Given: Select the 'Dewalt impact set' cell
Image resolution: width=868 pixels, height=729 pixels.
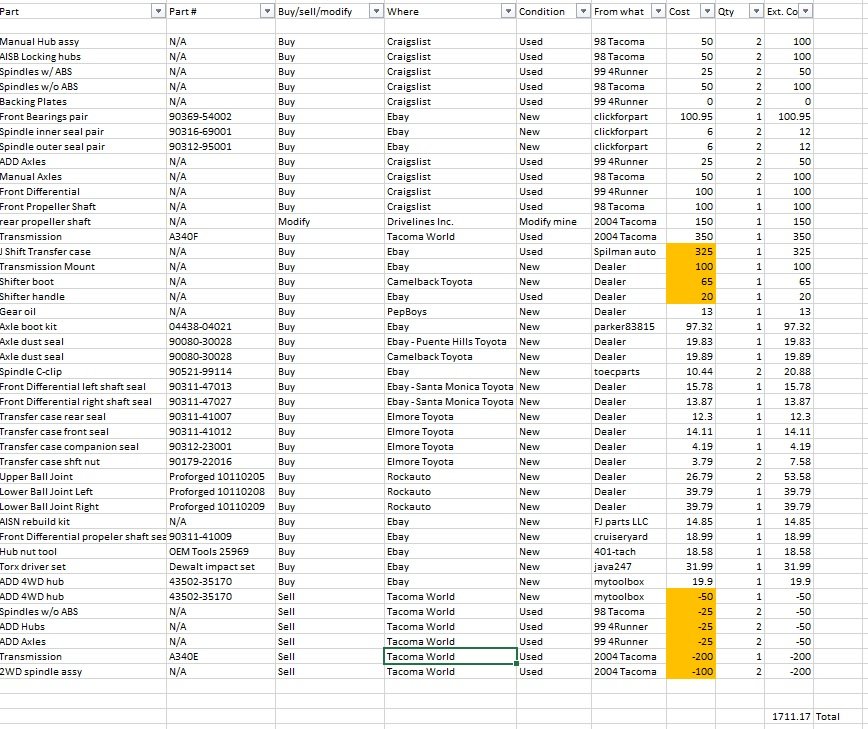Looking at the screenshot, I should [220, 566].
